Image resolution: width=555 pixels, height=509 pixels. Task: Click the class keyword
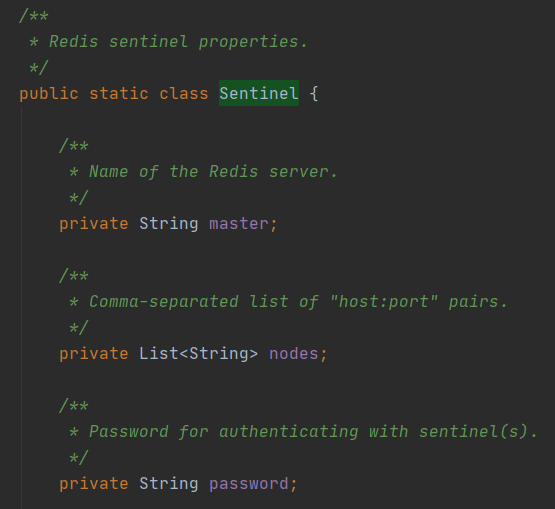point(184,93)
